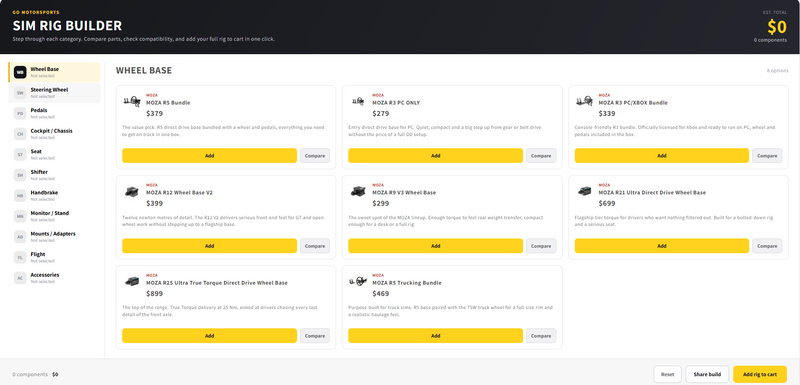Screen dimensions: 800x385
Task: Click the 'MOZA R3 PC/XBOX Bundle' title
Action: (x=633, y=102)
